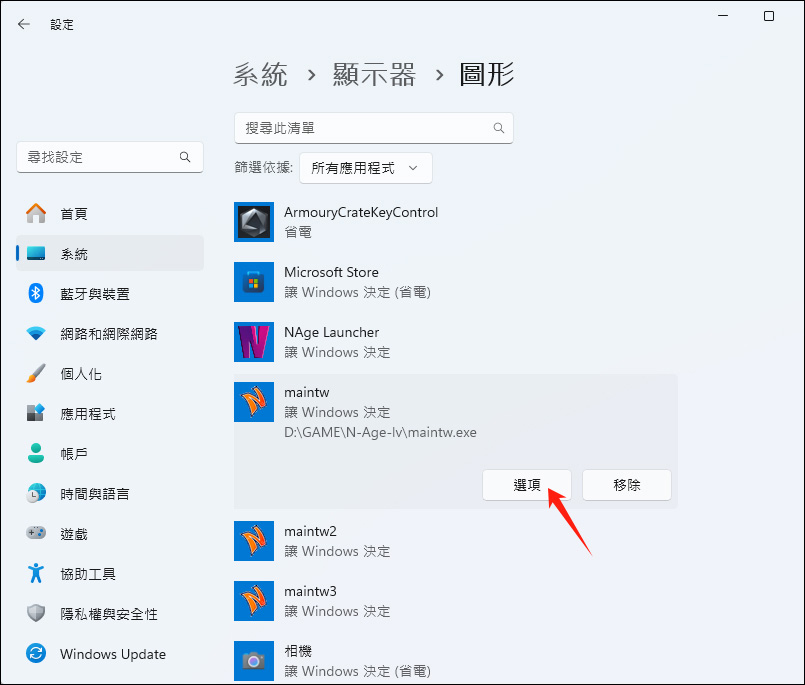The width and height of the screenshot is (805, 685).
Task: Select 應用程式 in the sidebar
Action: point(110,414)
